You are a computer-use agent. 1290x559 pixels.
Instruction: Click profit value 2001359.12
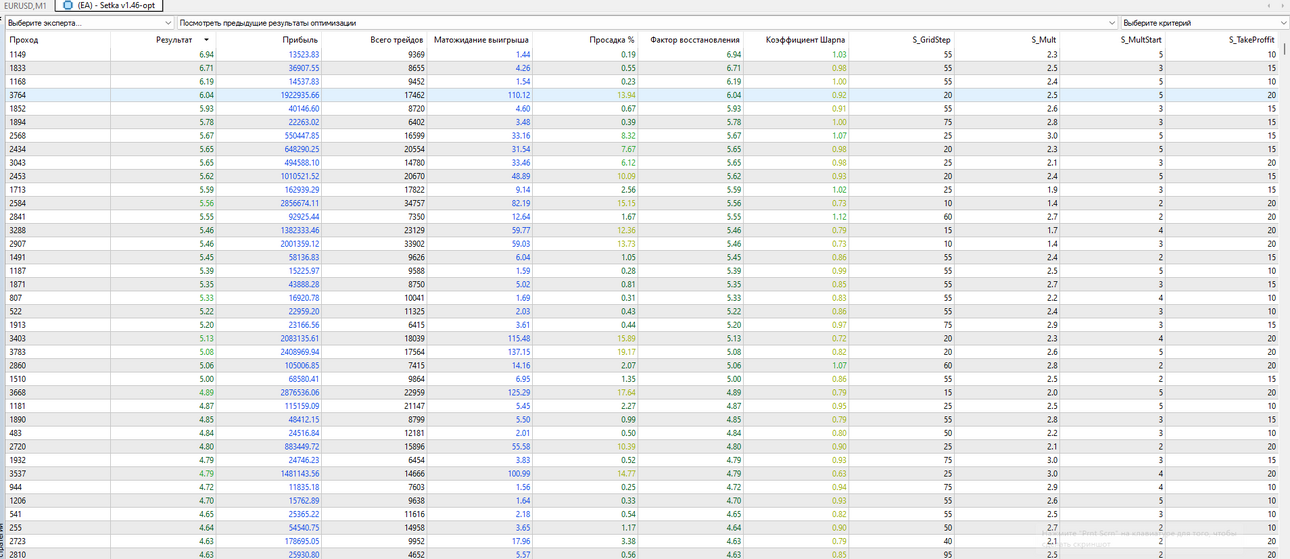coord(298,243)
